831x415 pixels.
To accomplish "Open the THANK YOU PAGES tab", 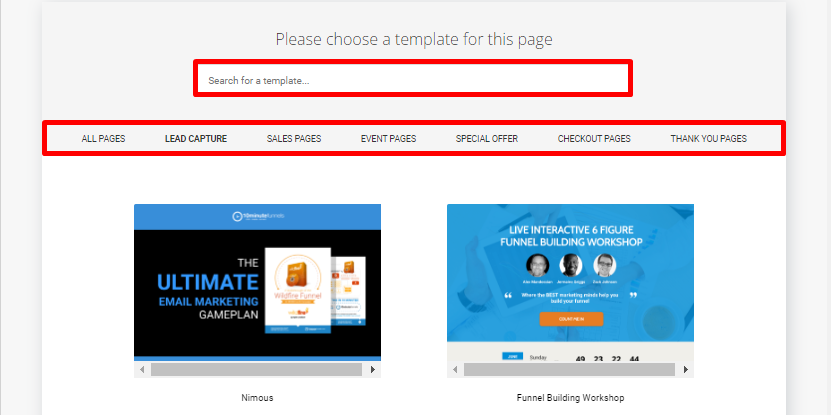I will pyautogui.click(x=709, y=139).
